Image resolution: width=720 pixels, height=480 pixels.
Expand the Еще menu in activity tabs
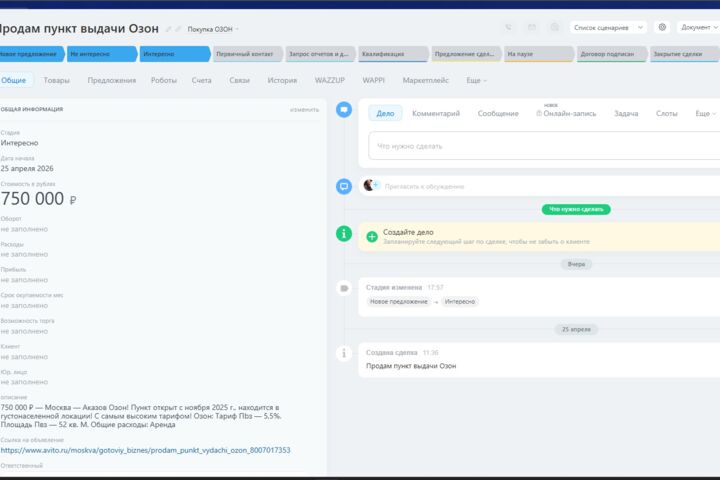point(706,113)
